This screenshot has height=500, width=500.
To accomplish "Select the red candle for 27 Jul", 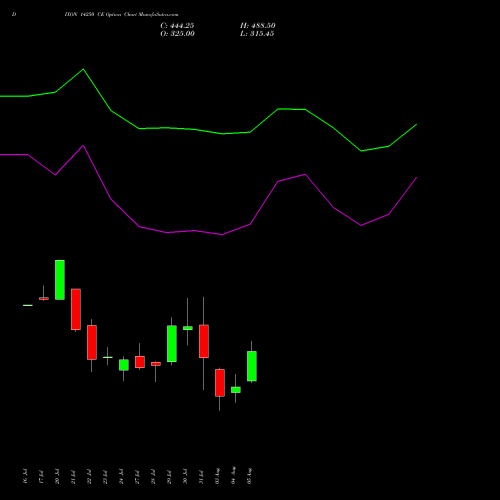I will pos(140,362).
